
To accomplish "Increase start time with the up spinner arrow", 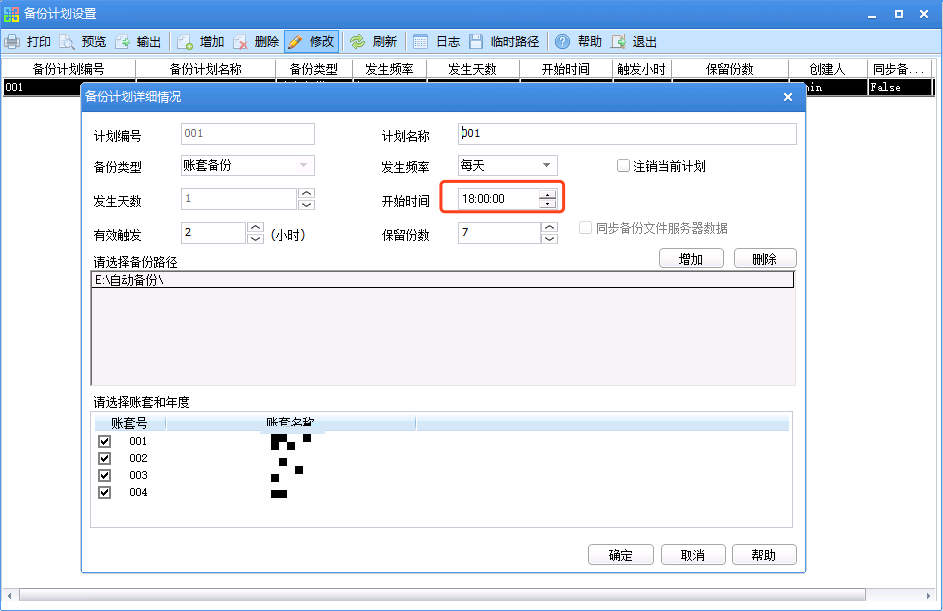I will [547, 194].
